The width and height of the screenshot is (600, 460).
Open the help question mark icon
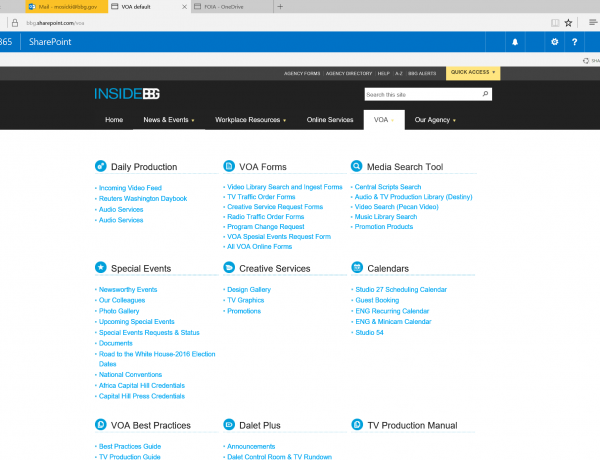pyautogui.click(x=574, y=42)
